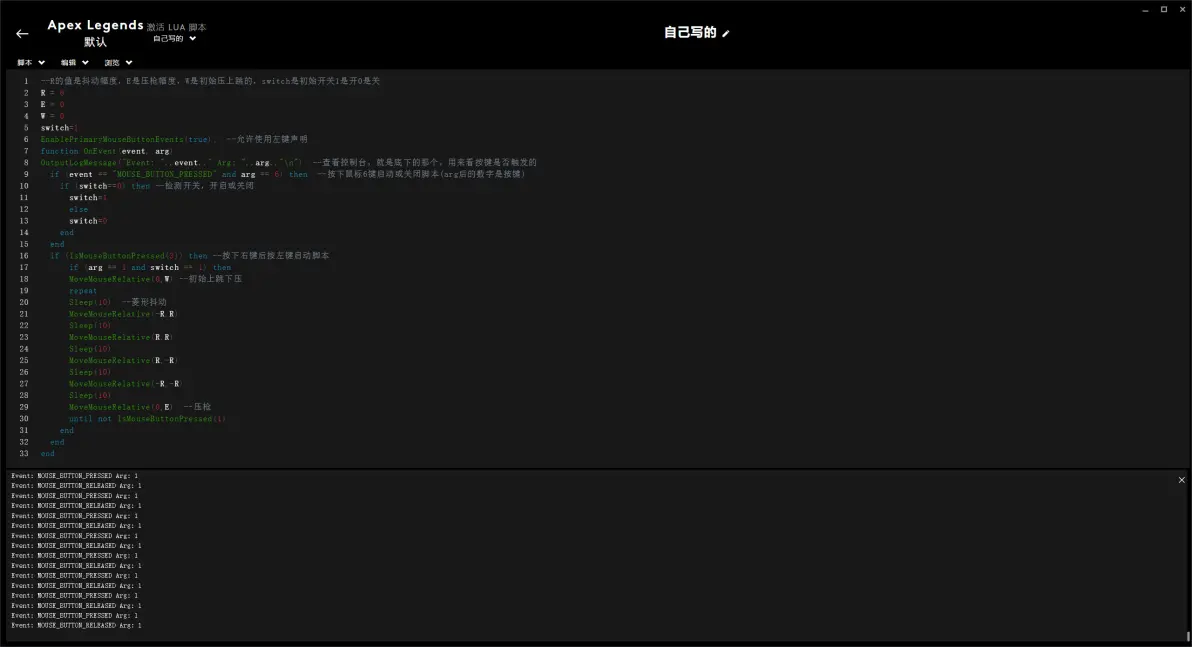
Task: Click the 默认 profile label
Action: pos(95,42)
